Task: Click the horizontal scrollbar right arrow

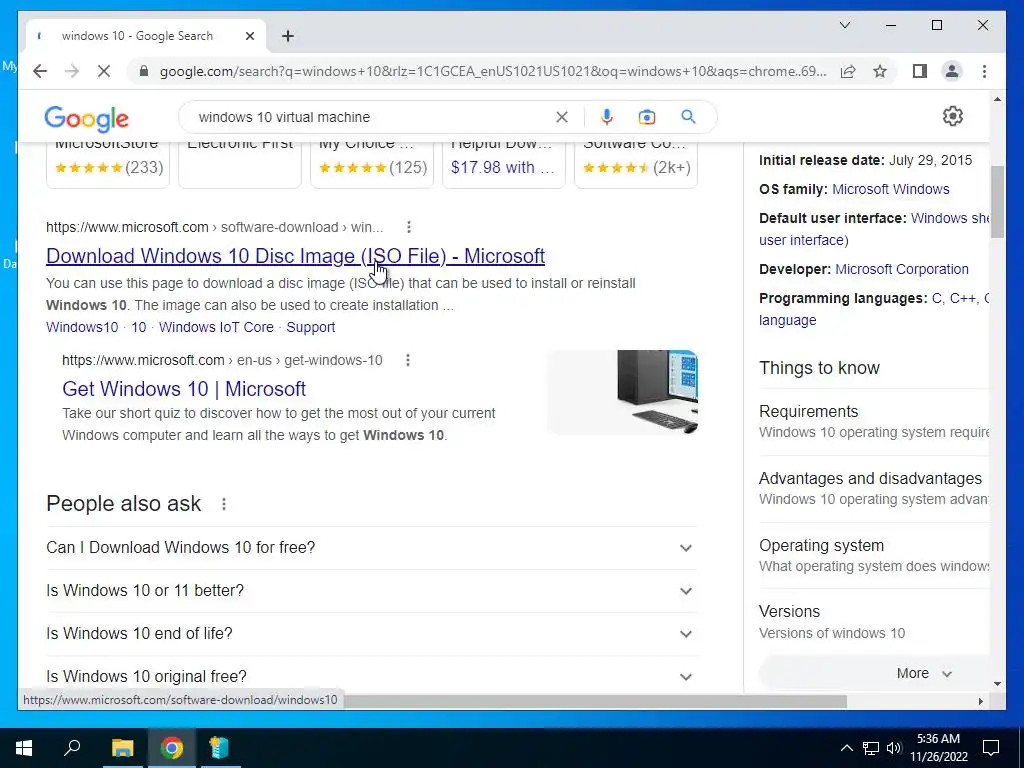Action: pos(980,701)
